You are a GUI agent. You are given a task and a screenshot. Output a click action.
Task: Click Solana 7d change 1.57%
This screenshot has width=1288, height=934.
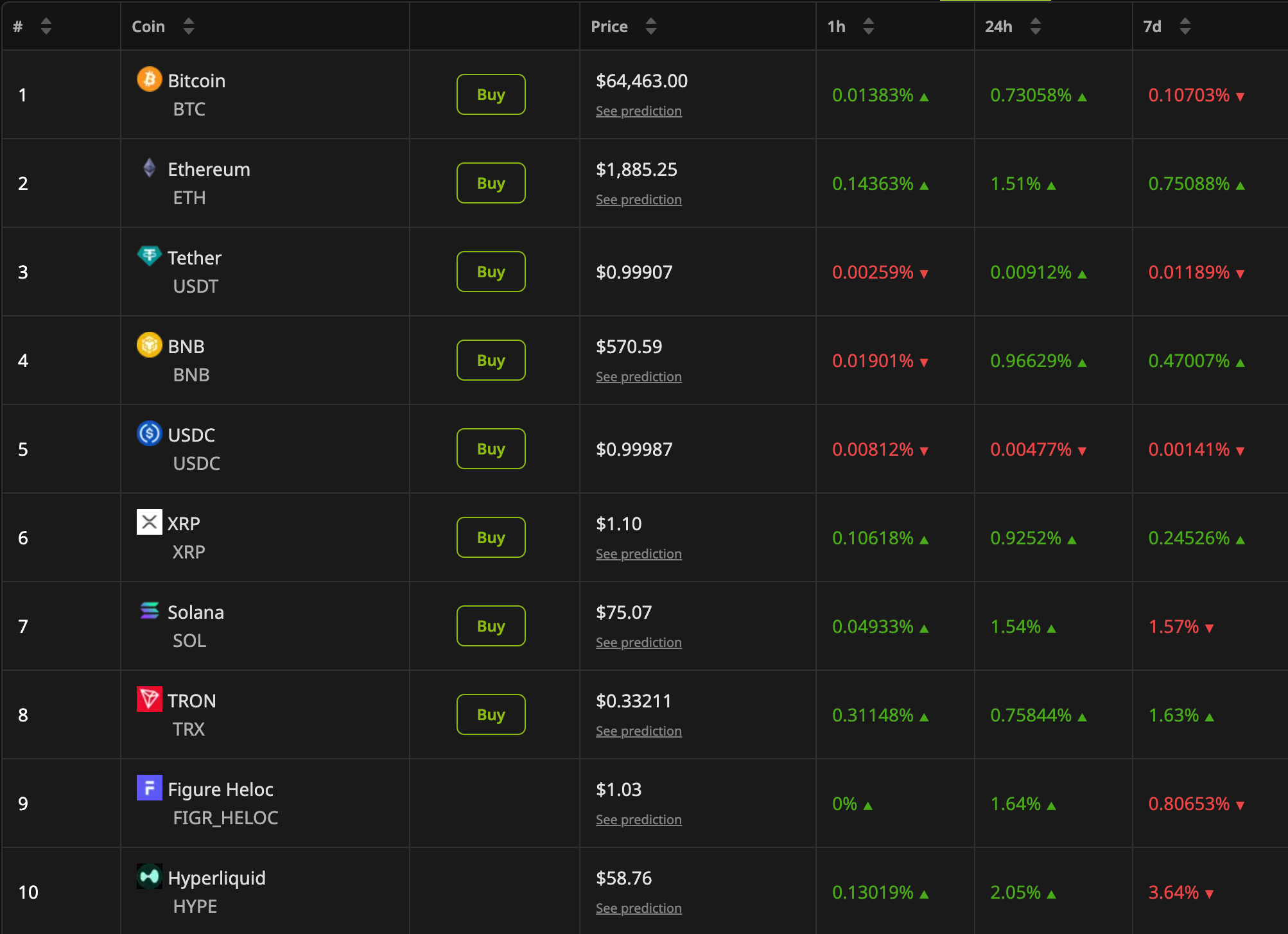(1173, 627)
